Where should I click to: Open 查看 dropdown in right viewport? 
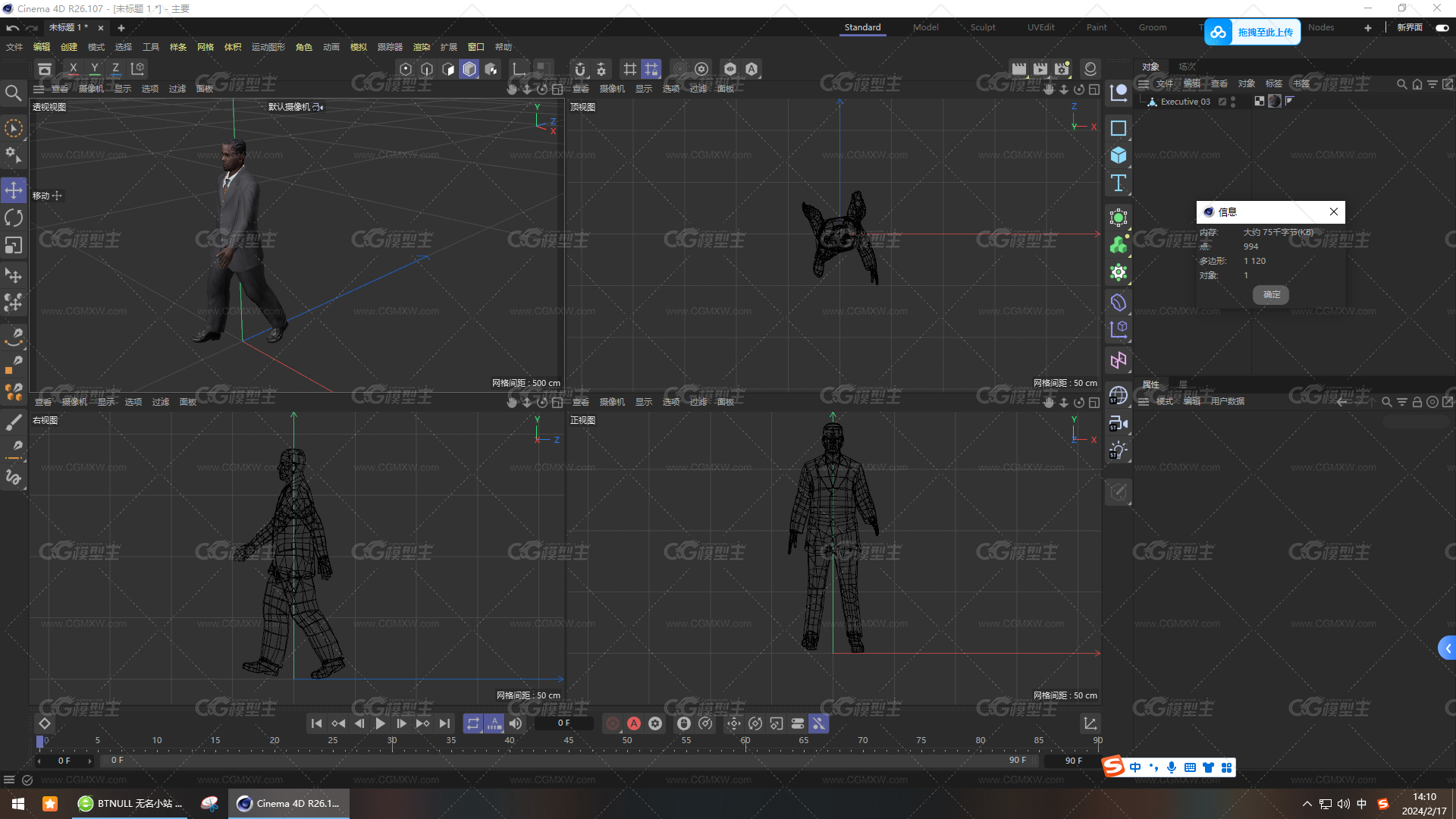point(43,402)
